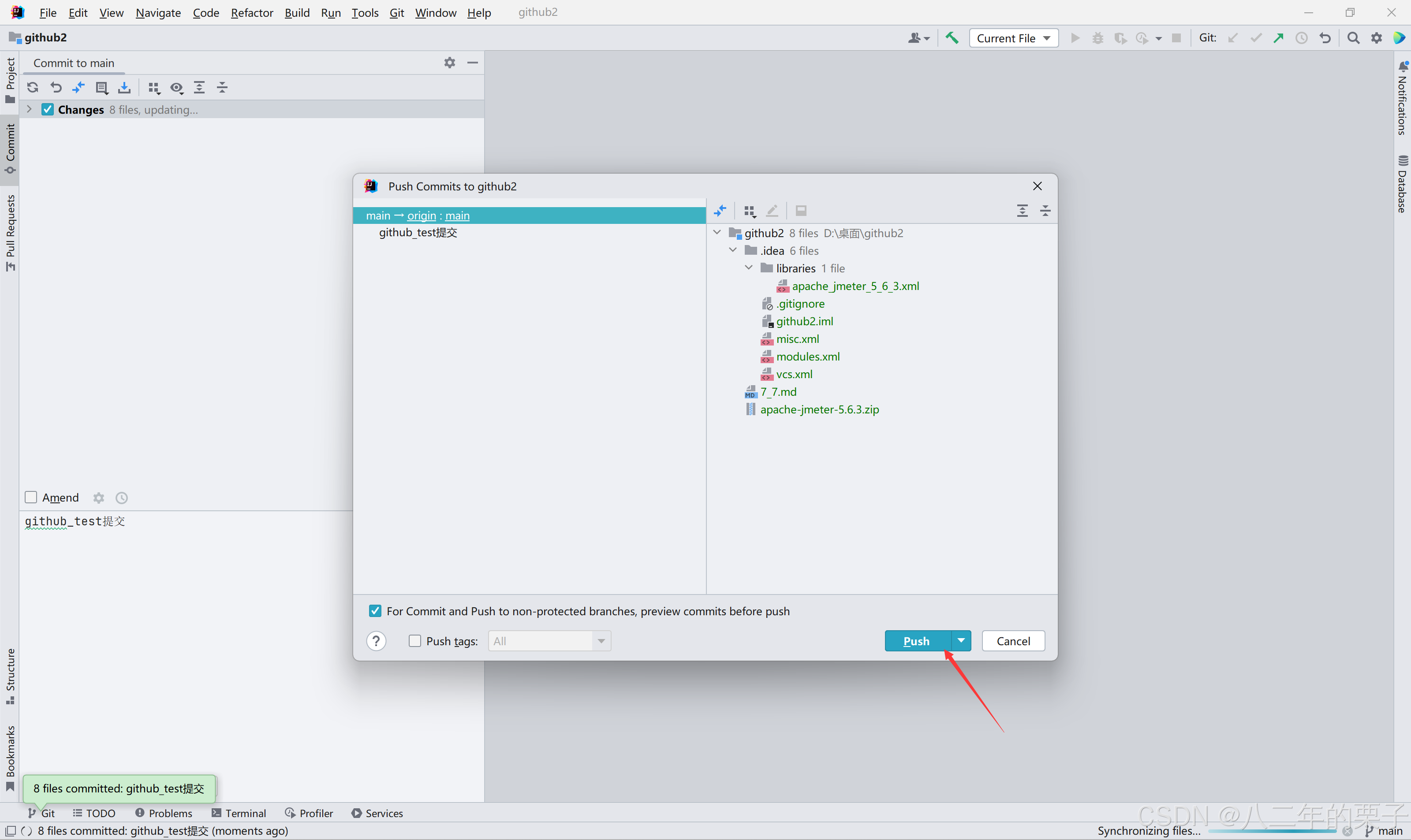
Task: Open the Git menu
Action: [x=396, y=12]
